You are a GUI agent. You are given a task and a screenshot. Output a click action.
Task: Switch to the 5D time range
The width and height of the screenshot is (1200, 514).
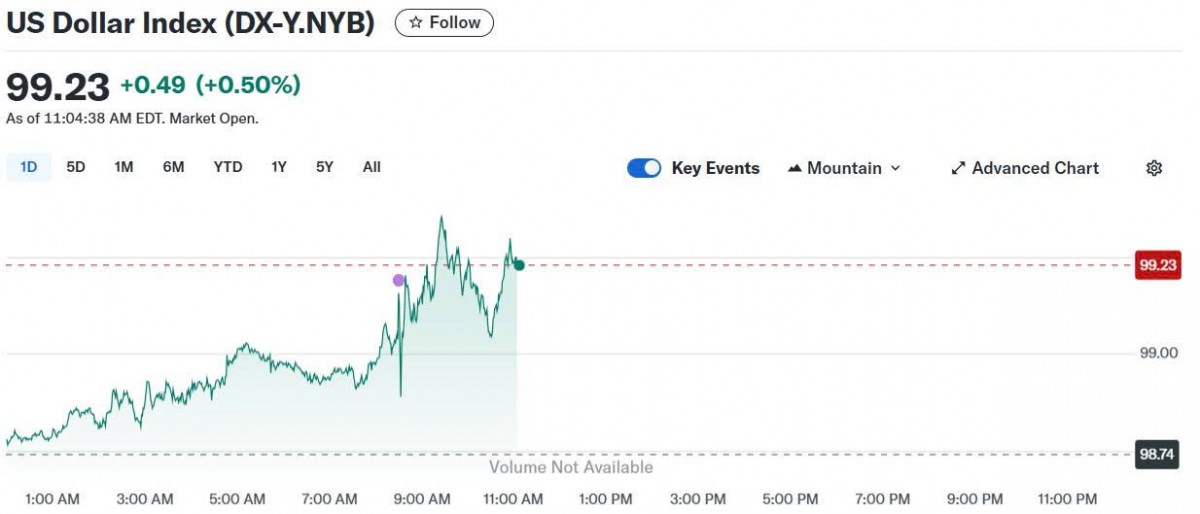(x=76, y=167)
